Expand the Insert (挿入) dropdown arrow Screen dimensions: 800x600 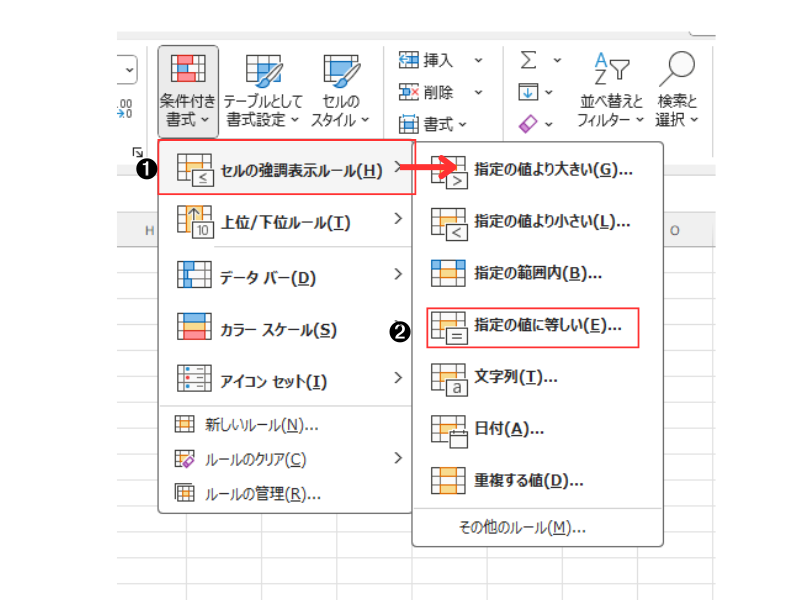pos(478,61)
